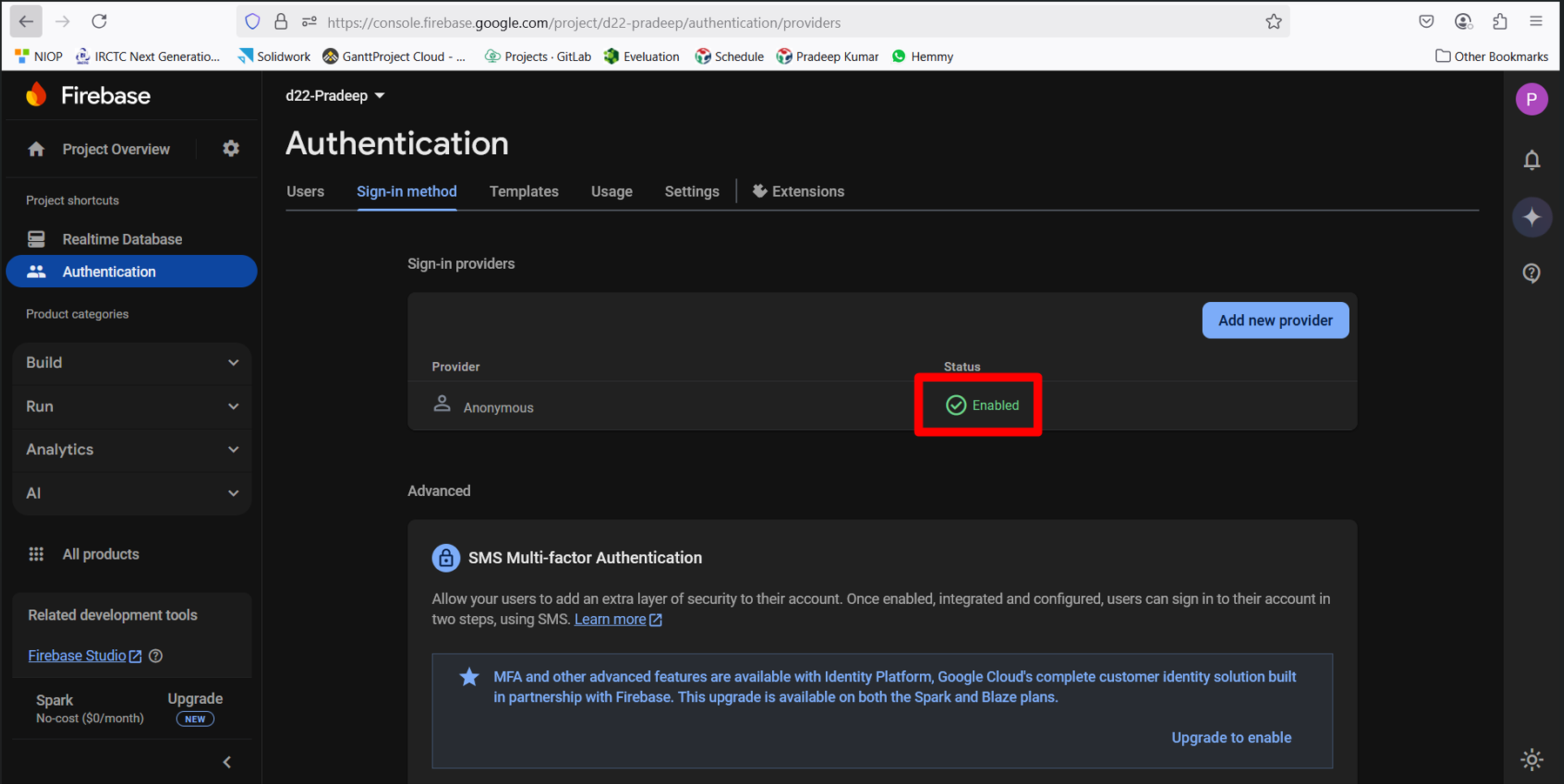Screen dimensions: 1564x784
Task: Click the Project Overview home icon
Action: point(36,150)
